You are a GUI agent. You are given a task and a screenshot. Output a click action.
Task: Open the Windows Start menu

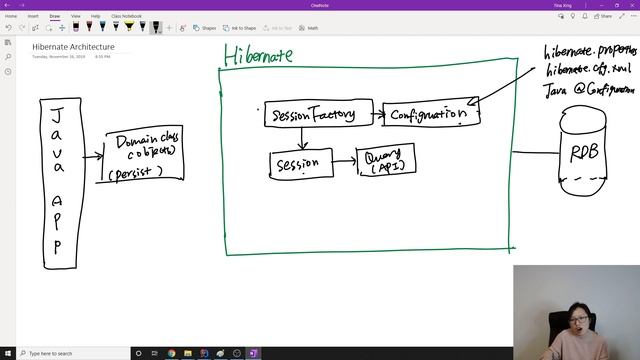8,353
